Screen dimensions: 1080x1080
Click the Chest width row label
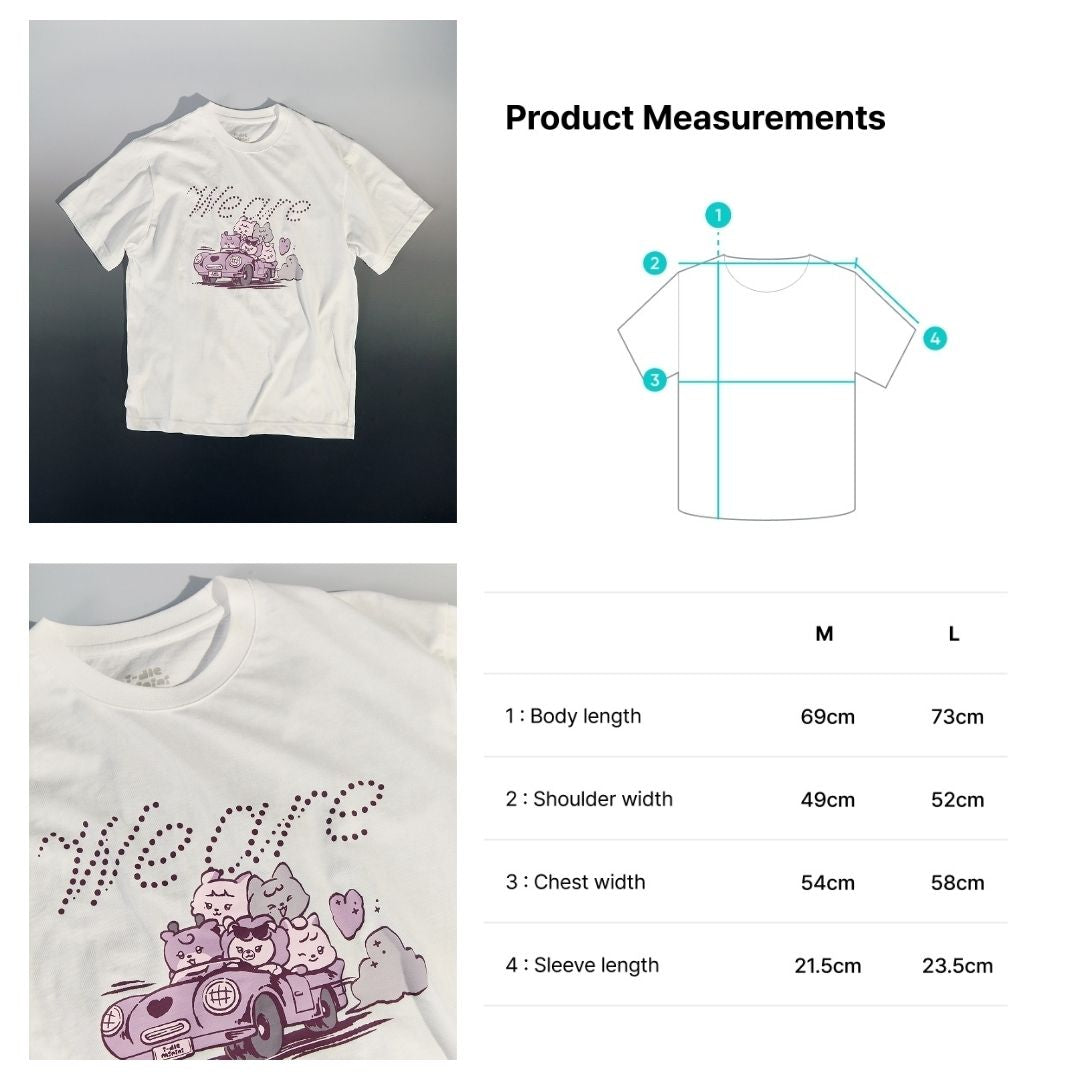point(575,882)
